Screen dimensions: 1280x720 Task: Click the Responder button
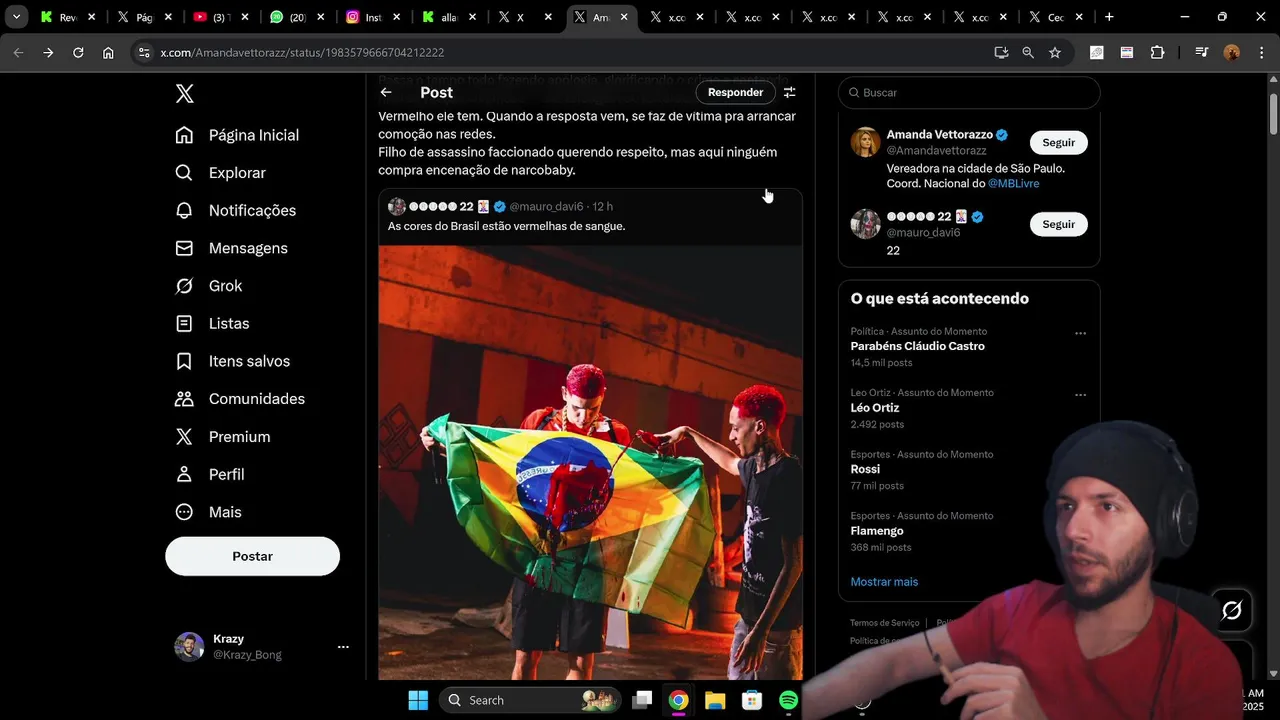(x=735, y=92)
